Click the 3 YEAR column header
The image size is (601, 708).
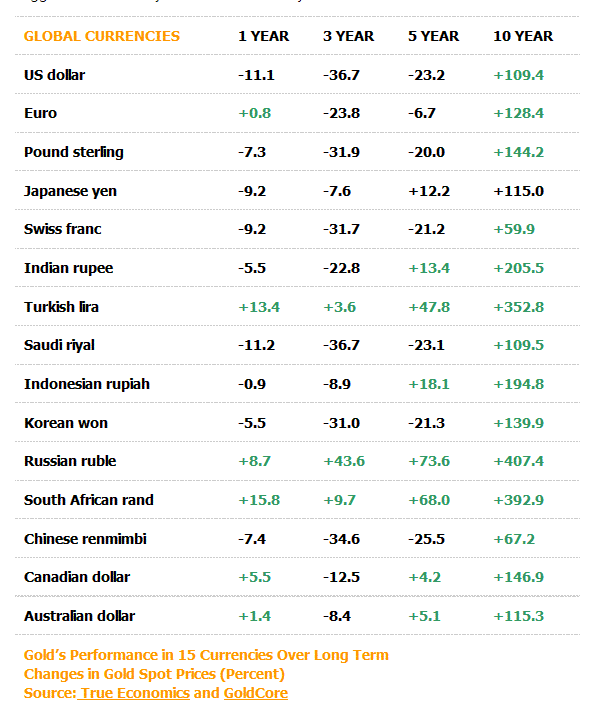tap(348, 36)
